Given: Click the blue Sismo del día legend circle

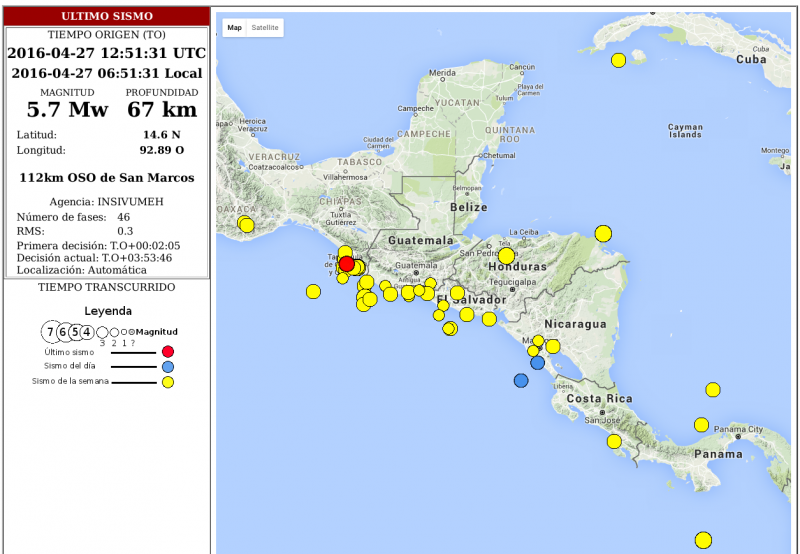Looking at the screenshot, I should [168, 366].
